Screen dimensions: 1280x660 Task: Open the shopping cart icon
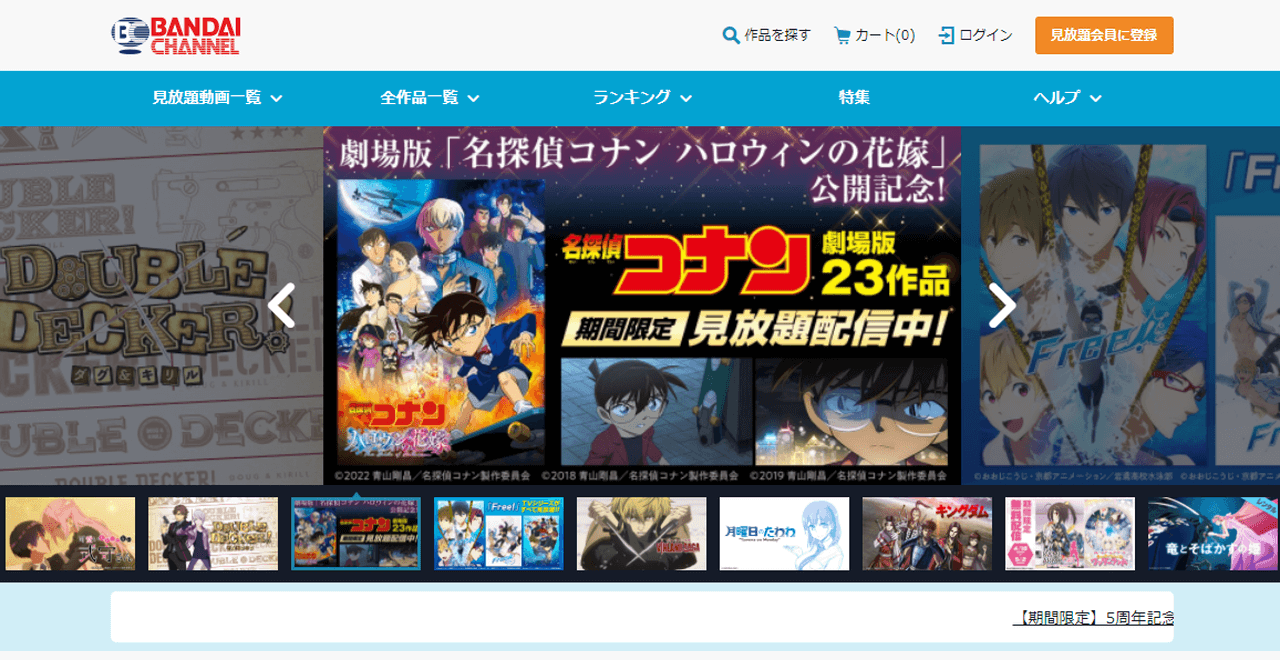(x=842, y=35)
